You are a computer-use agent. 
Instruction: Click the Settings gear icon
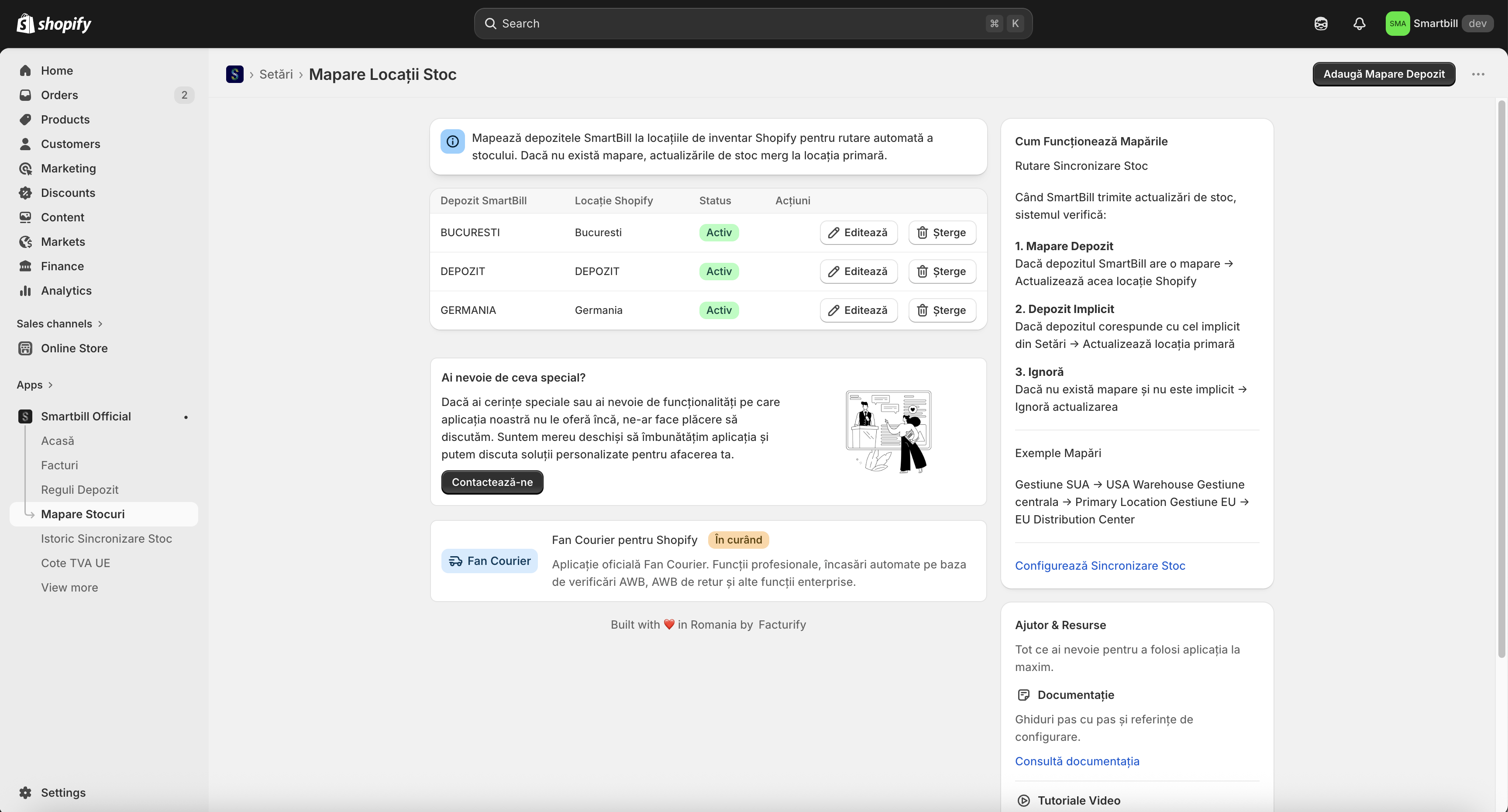25,793
